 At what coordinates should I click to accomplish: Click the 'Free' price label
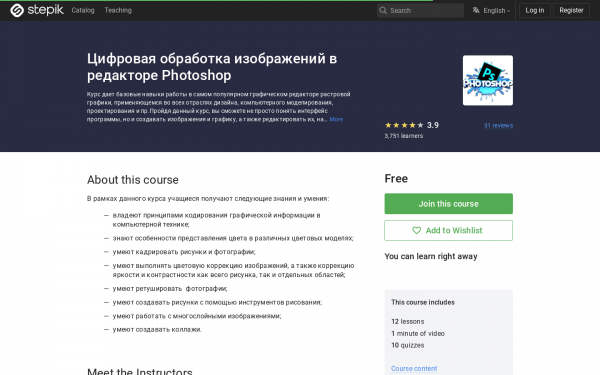point(396,179)
